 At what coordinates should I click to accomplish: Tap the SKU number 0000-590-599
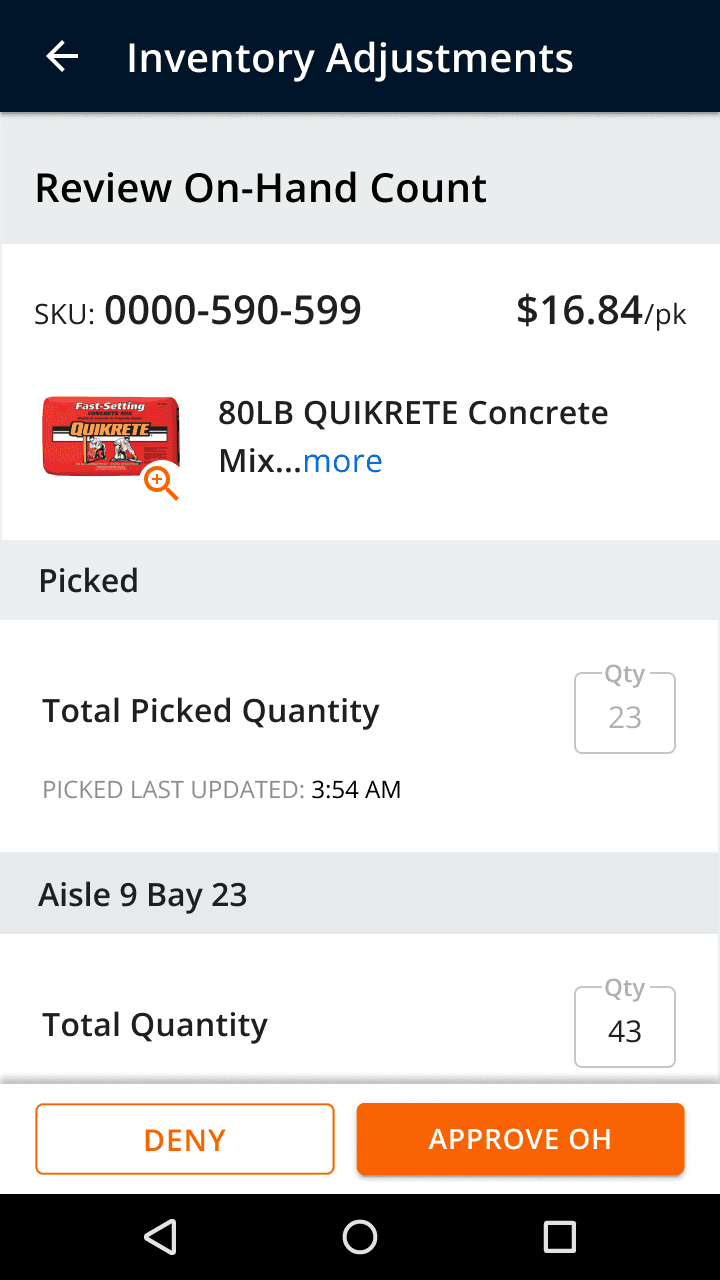[233, 311]
